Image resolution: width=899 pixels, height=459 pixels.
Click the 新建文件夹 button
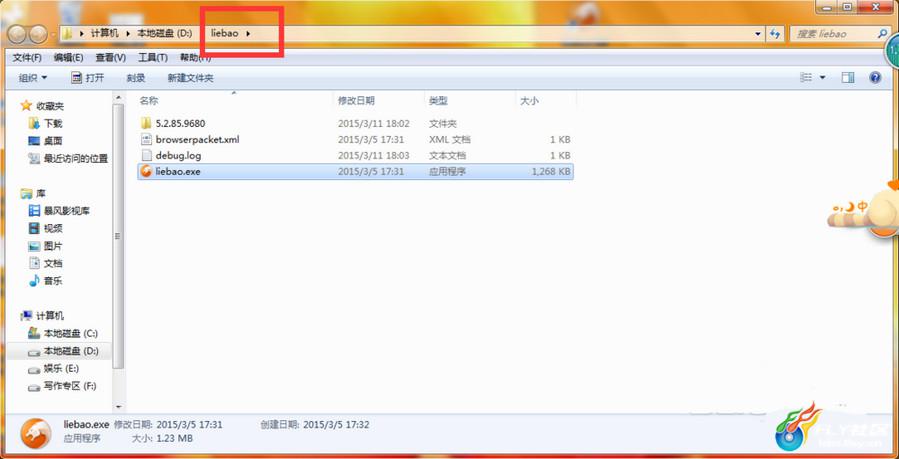click(x=190, y=78)
